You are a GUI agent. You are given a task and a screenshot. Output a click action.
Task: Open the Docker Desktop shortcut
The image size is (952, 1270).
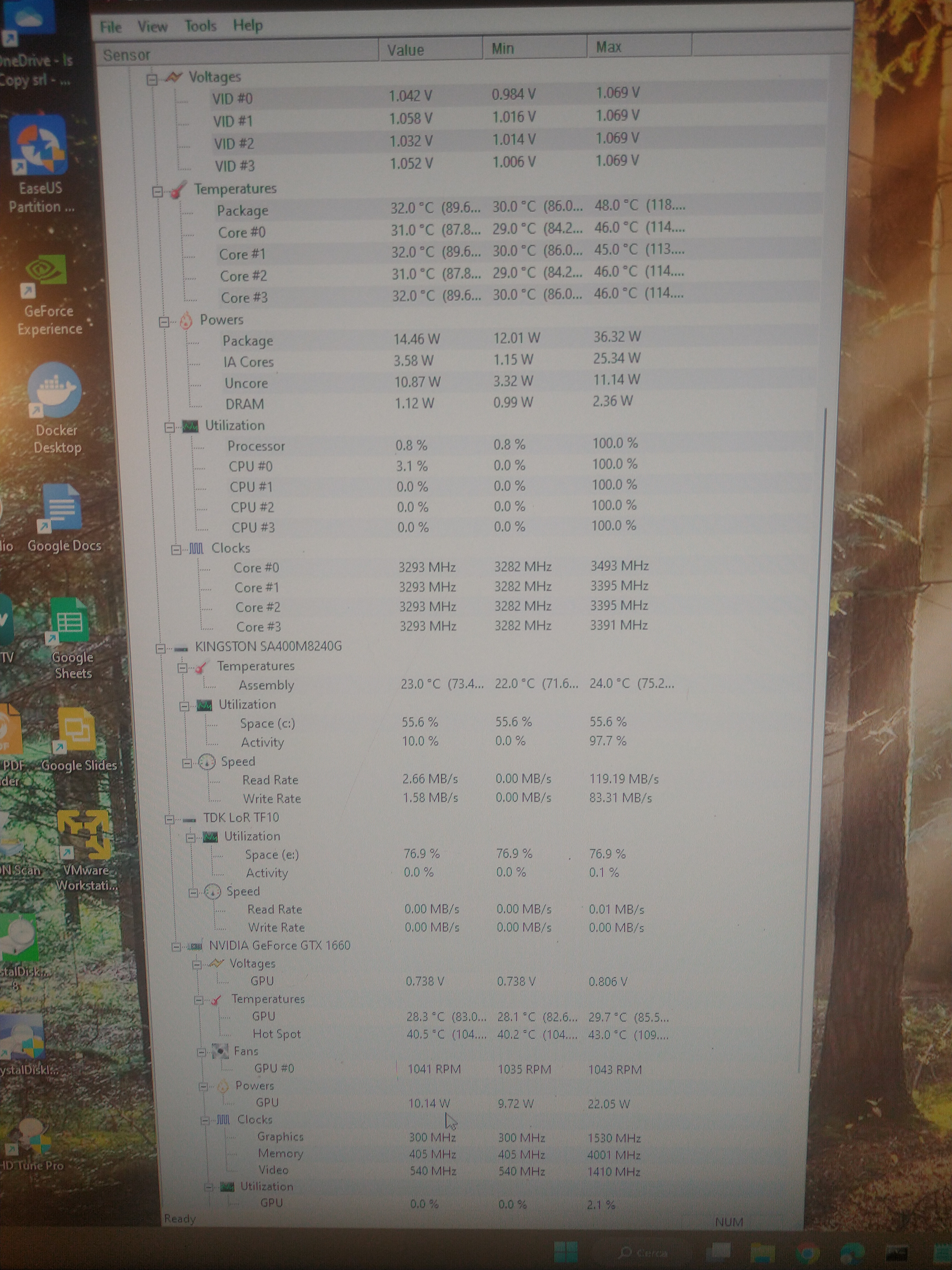coord(56,409)
